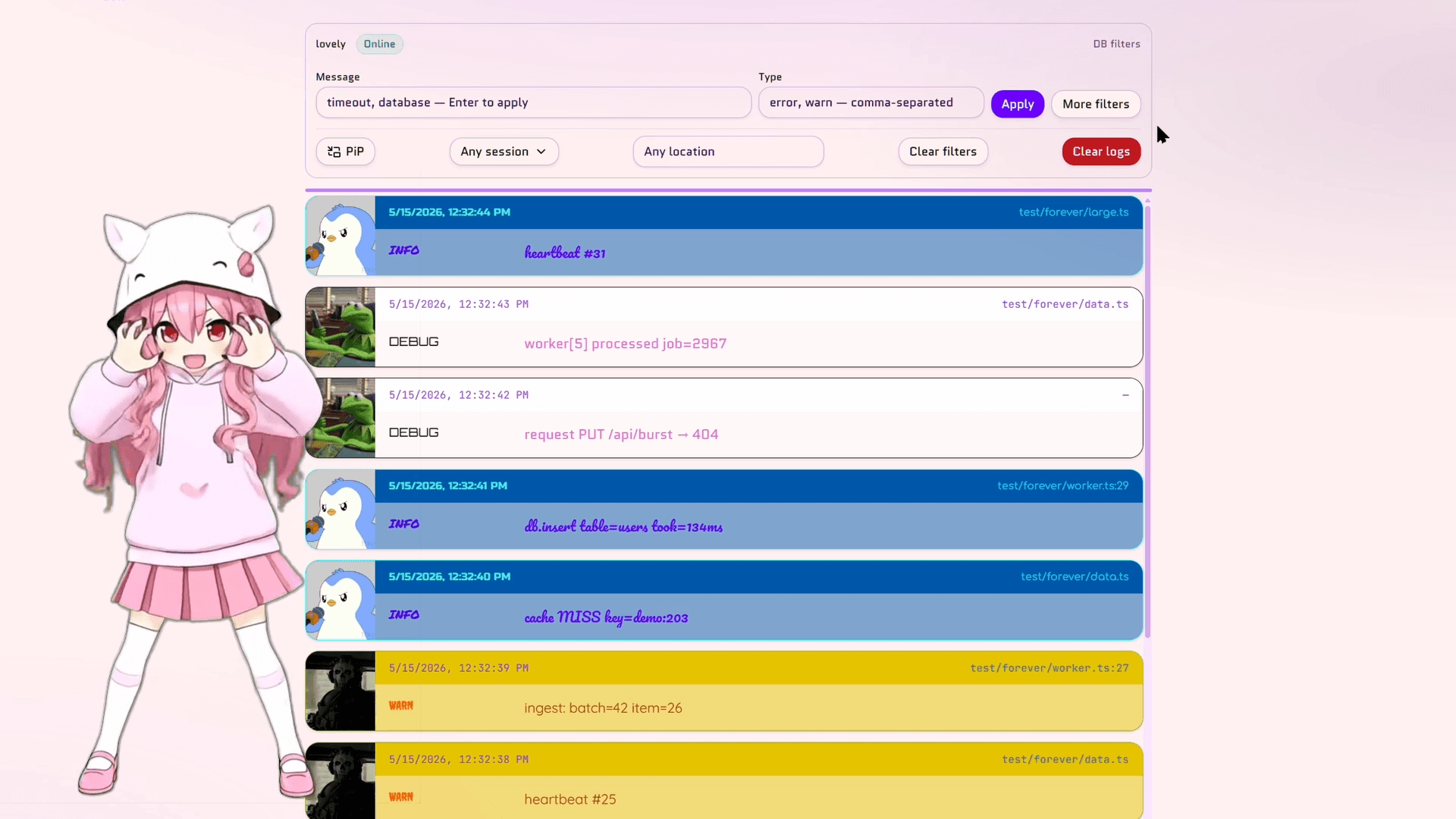The width and height of the screenshot is (1456, 819).
Task: Click request PUT /api/burst → 404 message
Action: click(621, 435)
